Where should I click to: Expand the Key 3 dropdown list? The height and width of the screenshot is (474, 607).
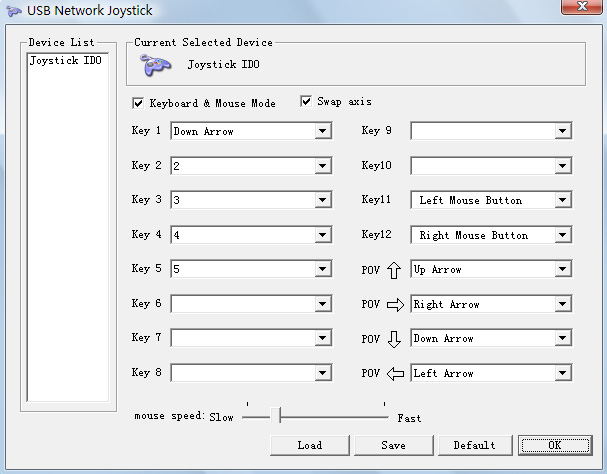pyautogui.click(x=323, y=200)
